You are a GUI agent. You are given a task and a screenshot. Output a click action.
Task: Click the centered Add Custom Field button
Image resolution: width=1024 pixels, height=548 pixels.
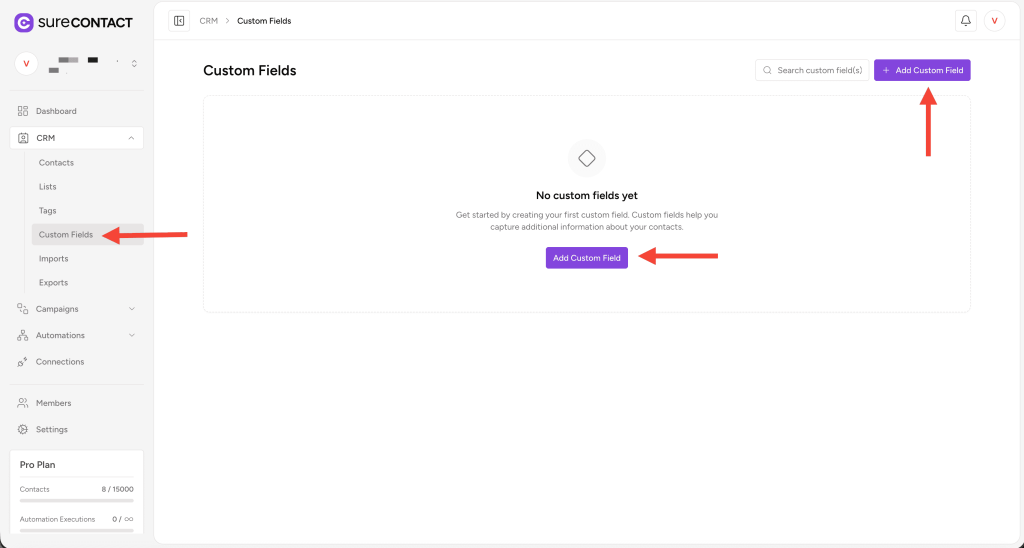point(586,258)
